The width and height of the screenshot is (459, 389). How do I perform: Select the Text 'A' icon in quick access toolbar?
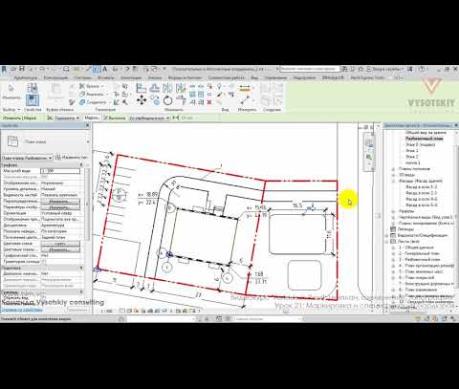[x=105, y=69]
